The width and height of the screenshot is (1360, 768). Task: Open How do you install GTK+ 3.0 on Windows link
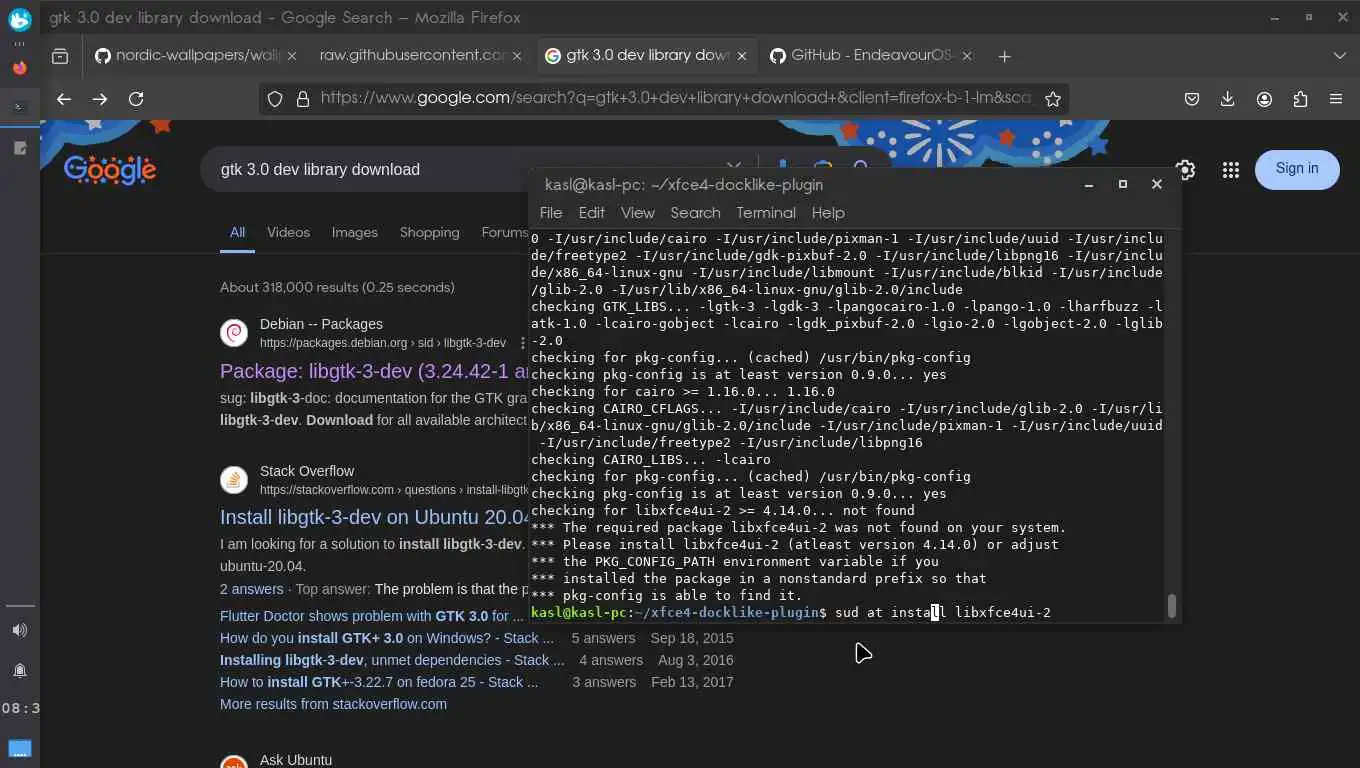point(387,638)
